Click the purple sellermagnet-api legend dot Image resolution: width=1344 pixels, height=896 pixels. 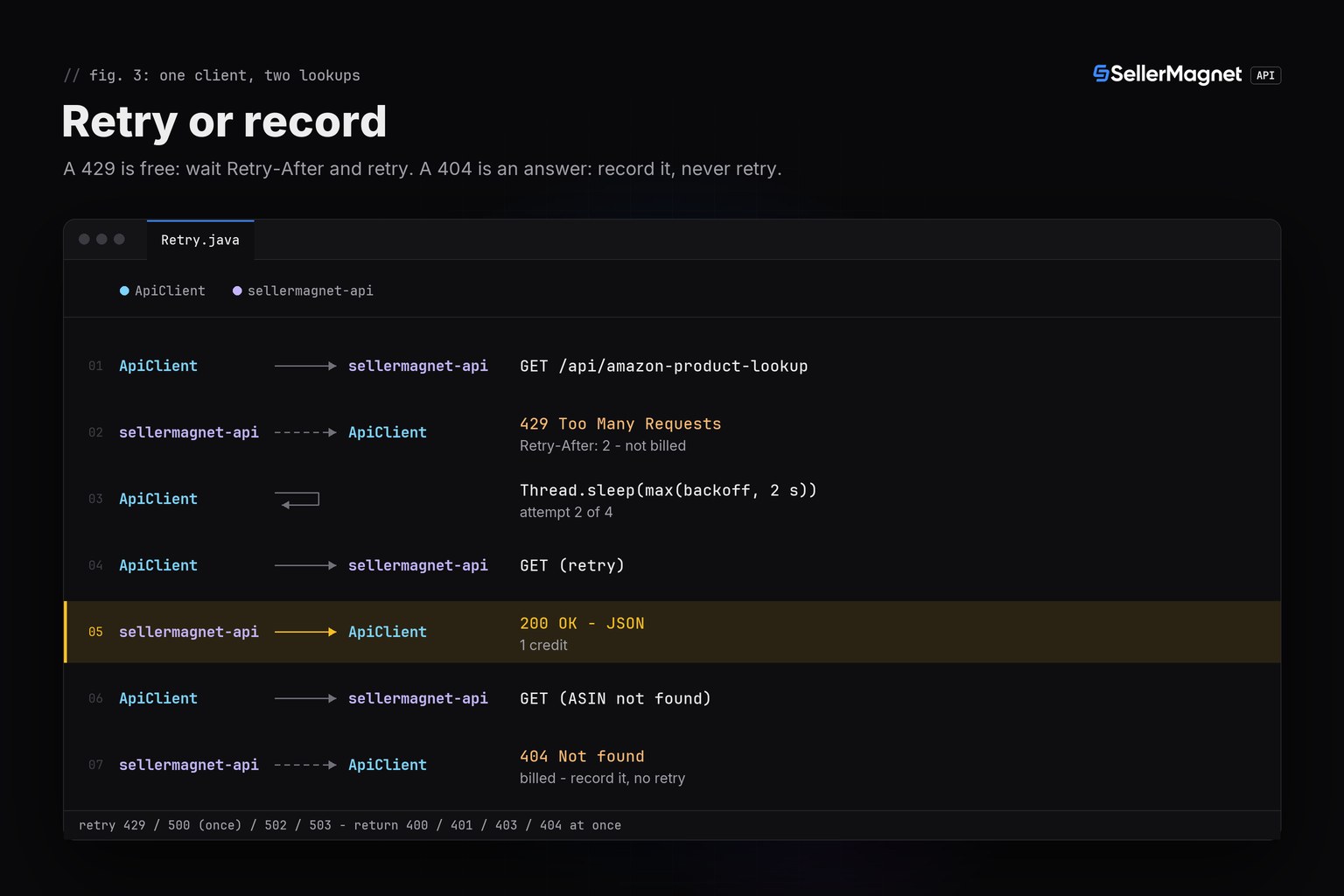(237, 290)
